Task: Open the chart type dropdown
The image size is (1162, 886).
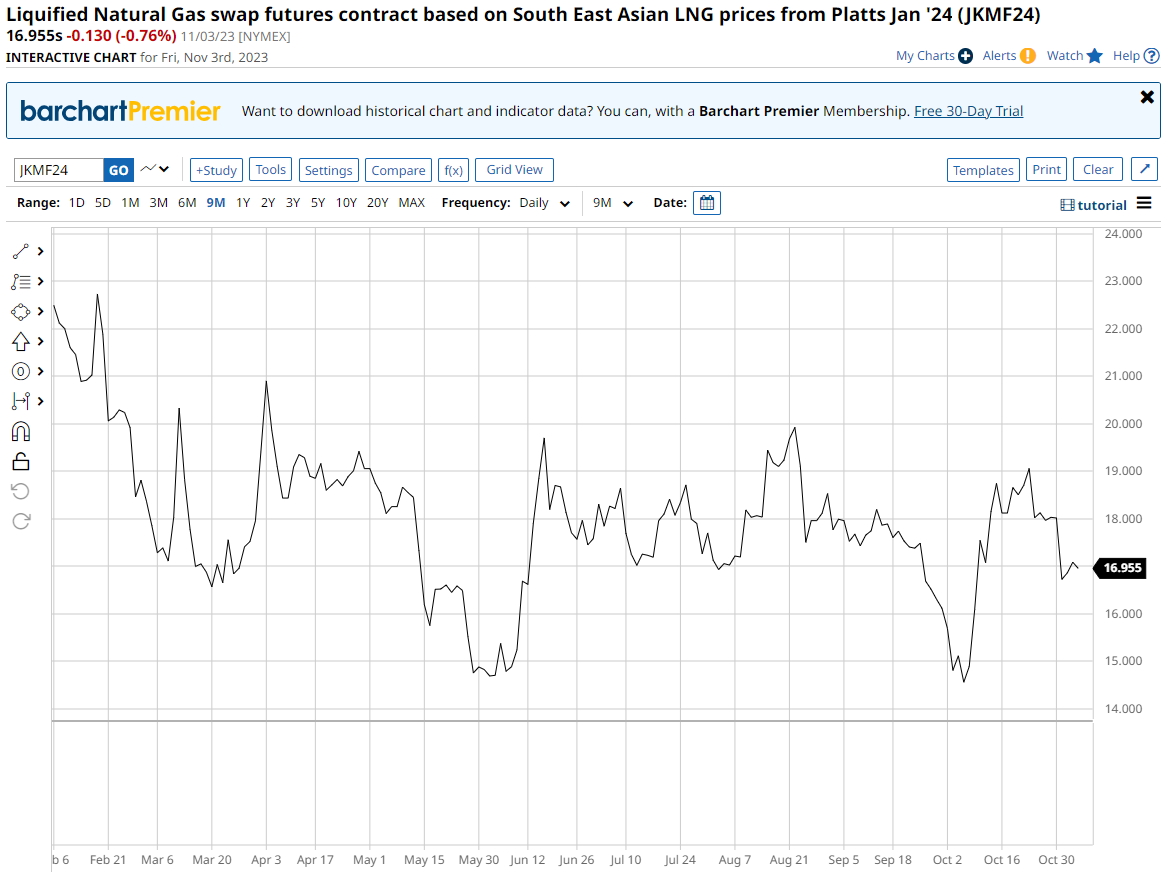Action: pos(155,170)
